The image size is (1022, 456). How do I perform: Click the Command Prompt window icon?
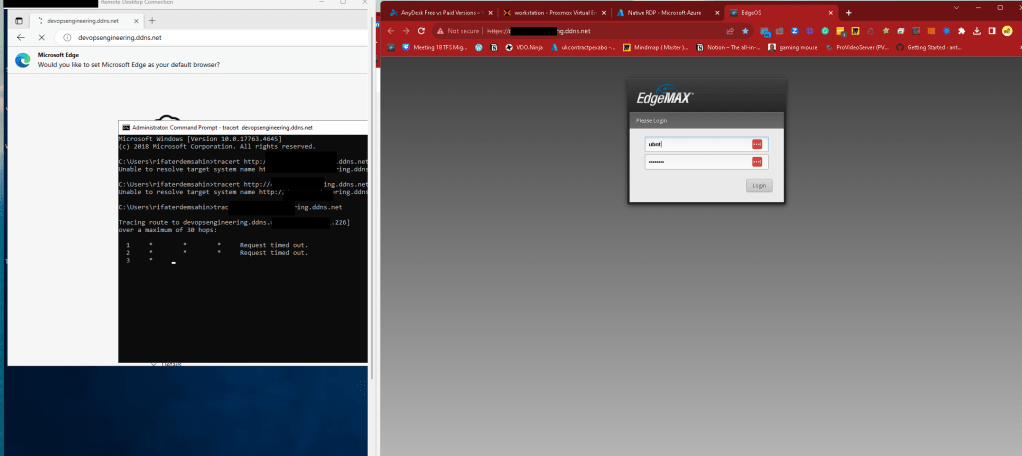point(126,128)
